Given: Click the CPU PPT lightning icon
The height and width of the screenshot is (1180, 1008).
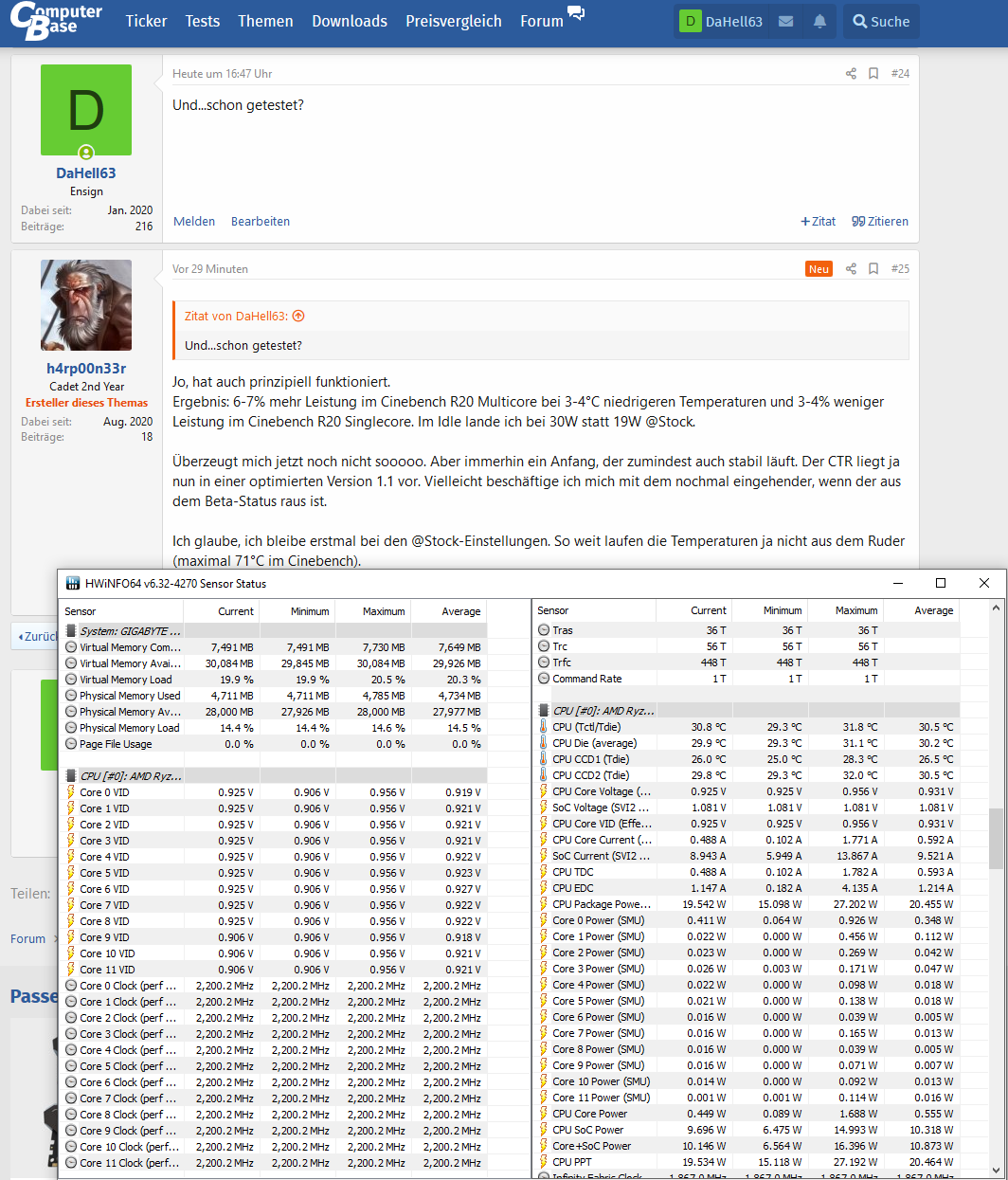Looking at the screenshot, I should [544, 1162].
